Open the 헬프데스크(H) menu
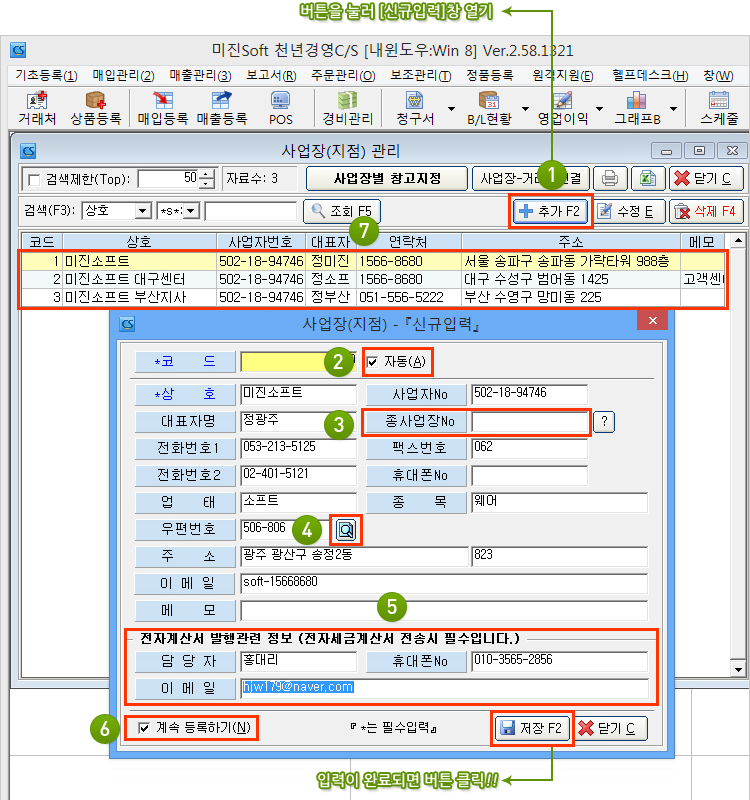The image size is (750, 800). pyautogui.click(x=650, y=76)
